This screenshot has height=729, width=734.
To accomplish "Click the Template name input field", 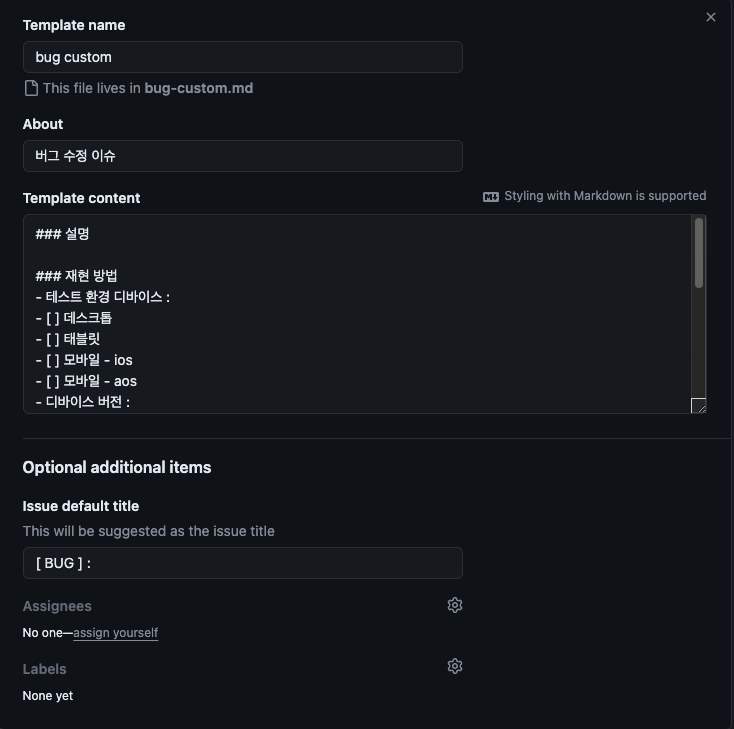I will pos(242,57).
